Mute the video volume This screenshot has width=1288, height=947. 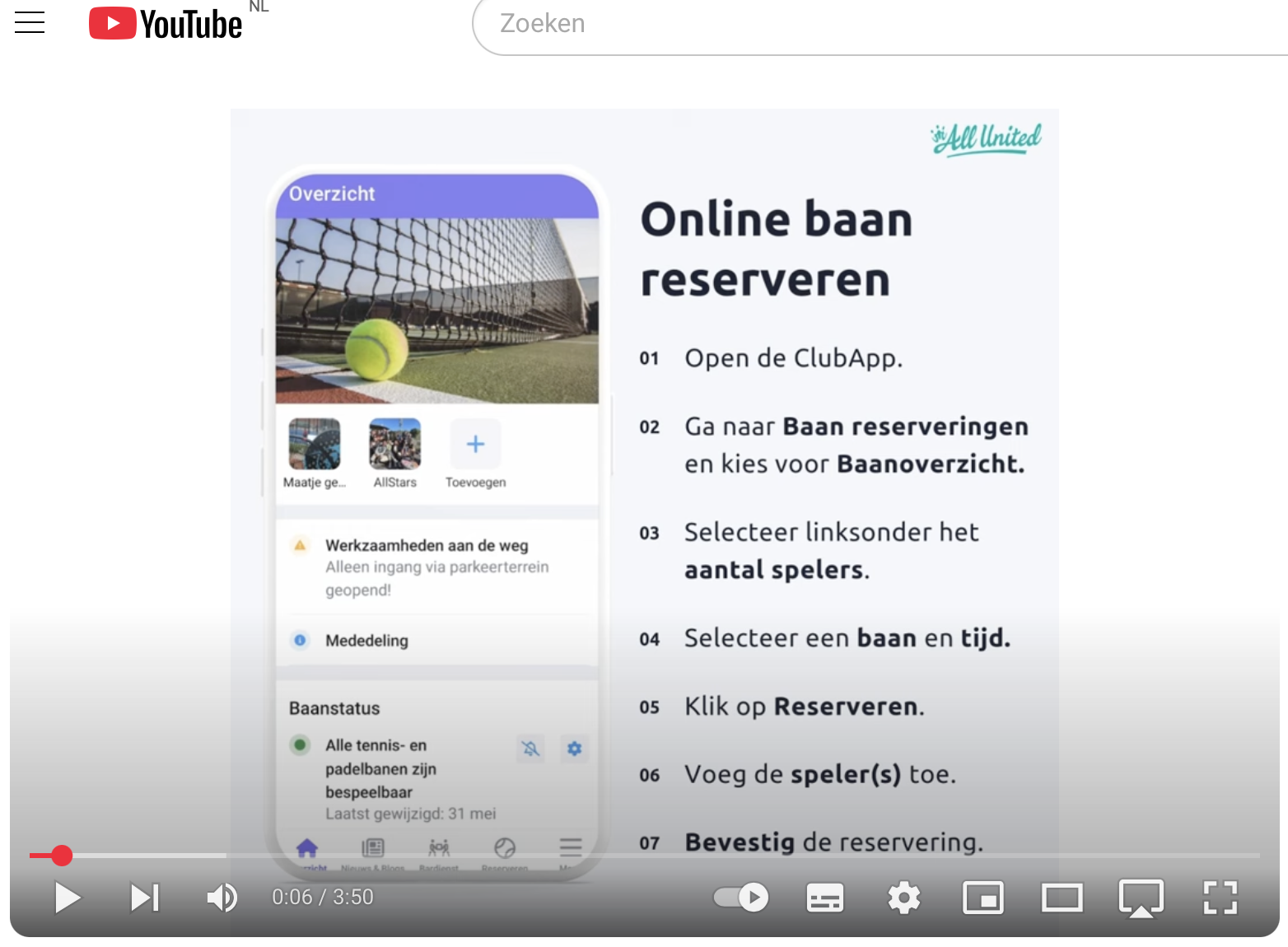tap(222, 898)
